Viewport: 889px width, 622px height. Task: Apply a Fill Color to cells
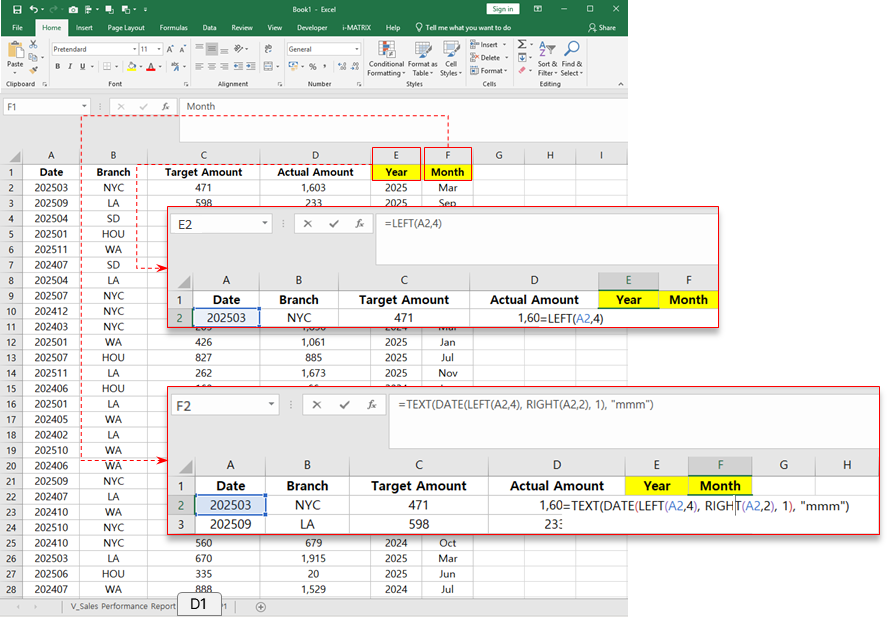point(133,65)
